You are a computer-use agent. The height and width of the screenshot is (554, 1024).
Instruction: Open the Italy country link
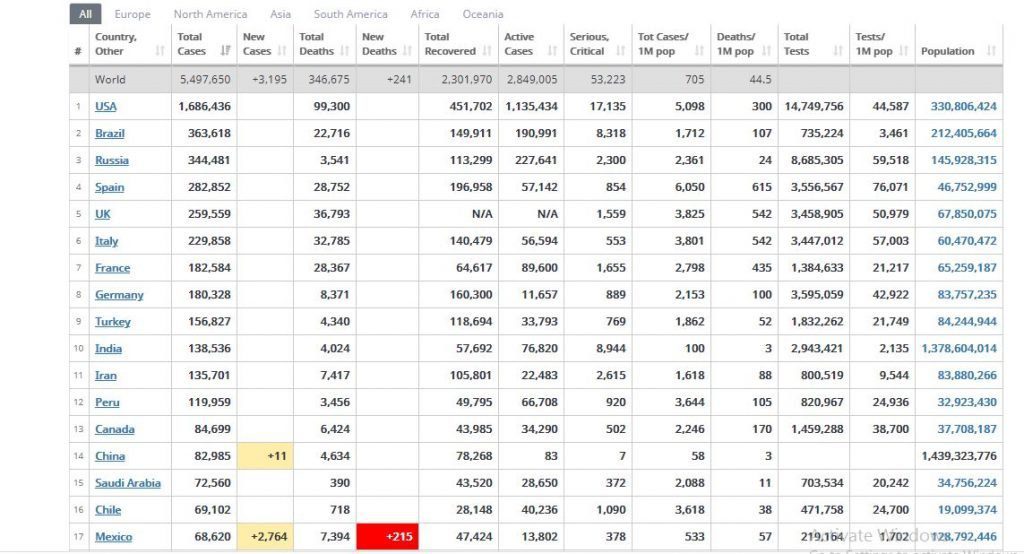point(106,241)
